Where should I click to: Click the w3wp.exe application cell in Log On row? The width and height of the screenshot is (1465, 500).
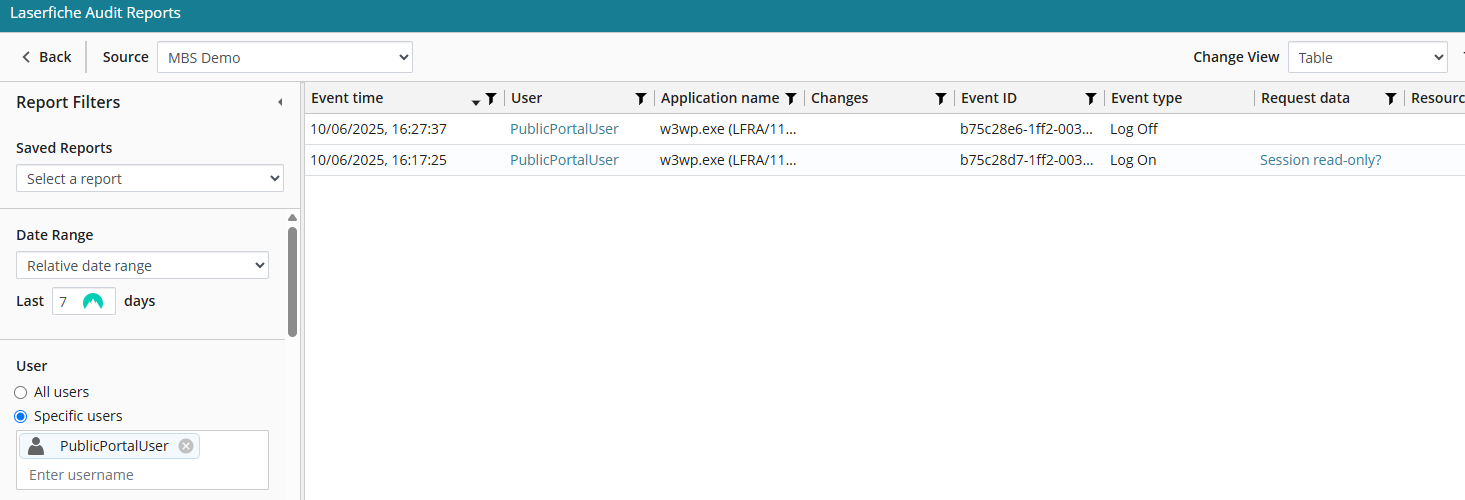(x=728, y=160)
